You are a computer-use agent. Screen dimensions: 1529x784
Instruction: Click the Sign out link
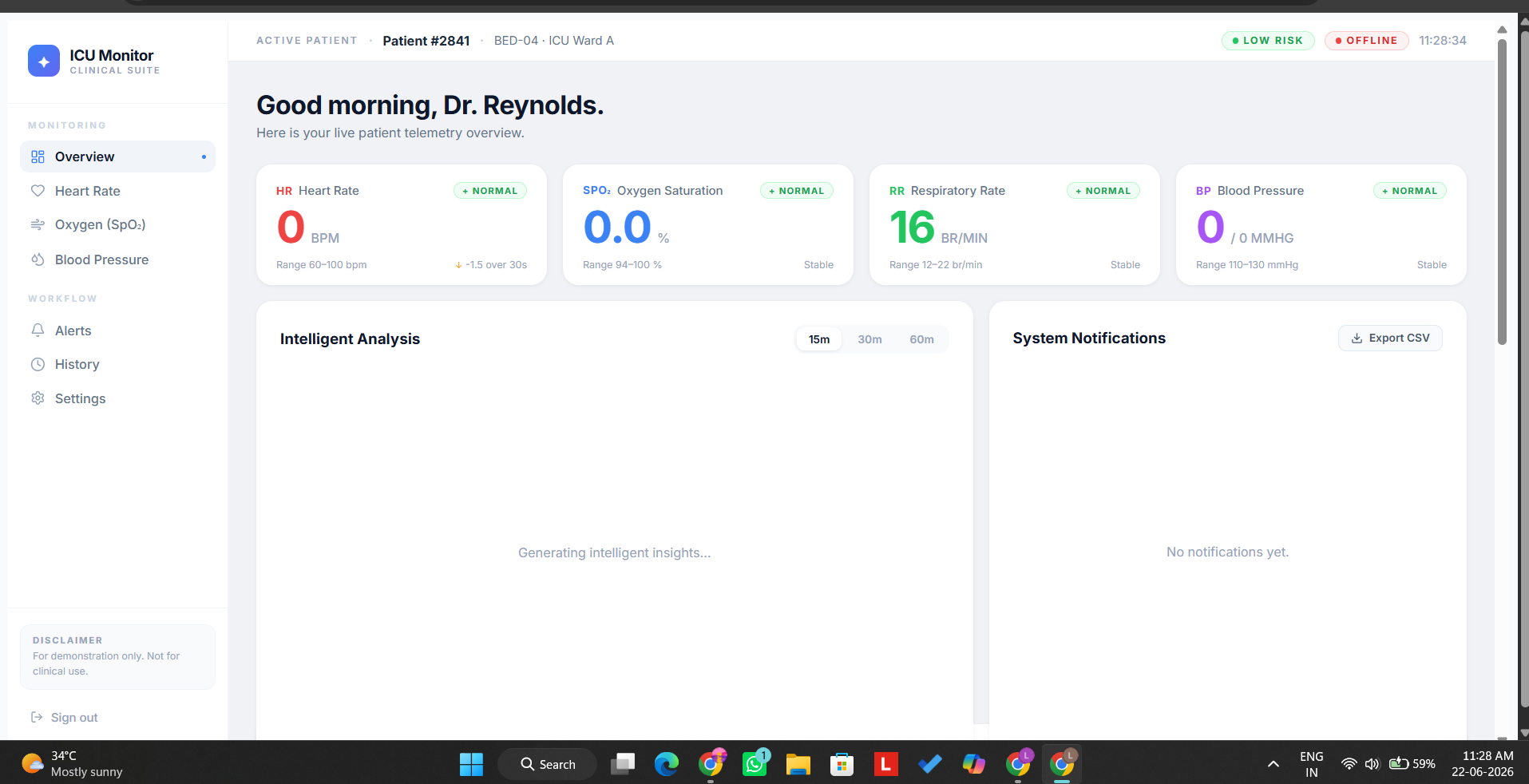point(64,717)
